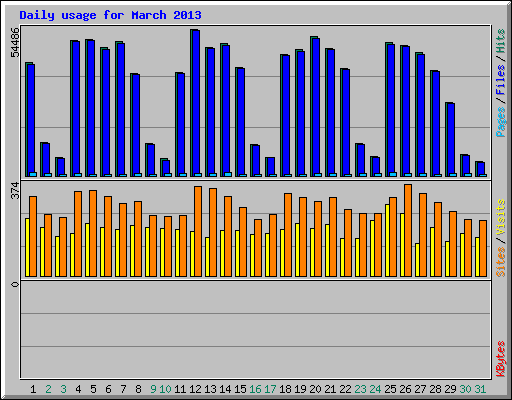Click day label 18 on axis
This screenshot has width=512, height=400.
pyautogui.click(x=285, y=389)
